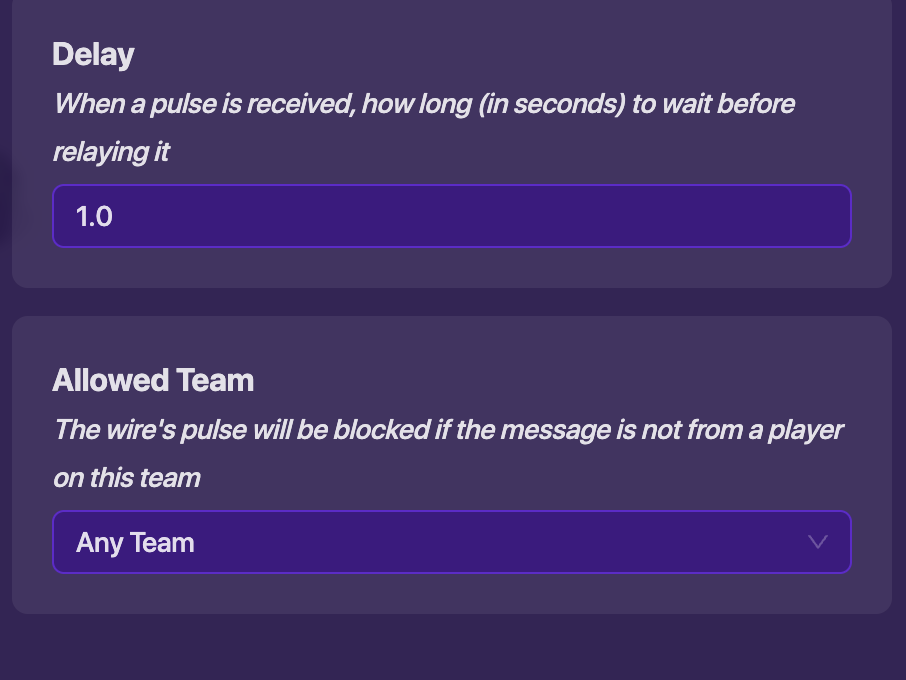Click the gap between Delay and Allowed Team cards
Screen dimensions: 906x680
coord(451,302)
